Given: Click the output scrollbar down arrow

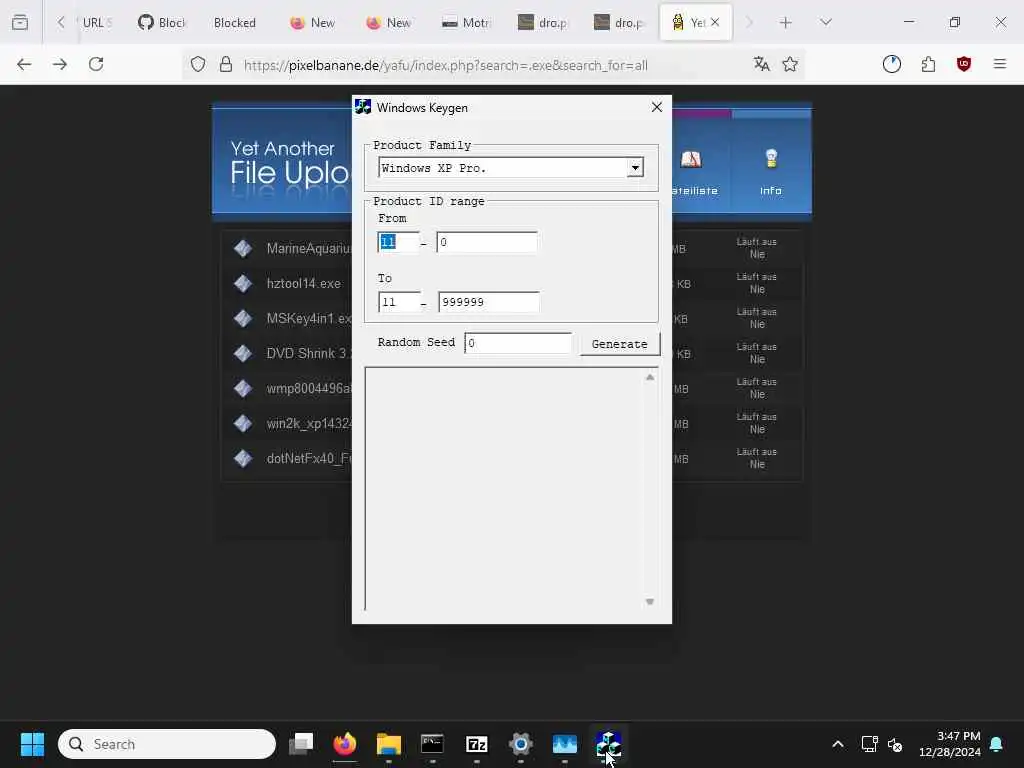Looking at the screenshot, I should pos(650,601).
